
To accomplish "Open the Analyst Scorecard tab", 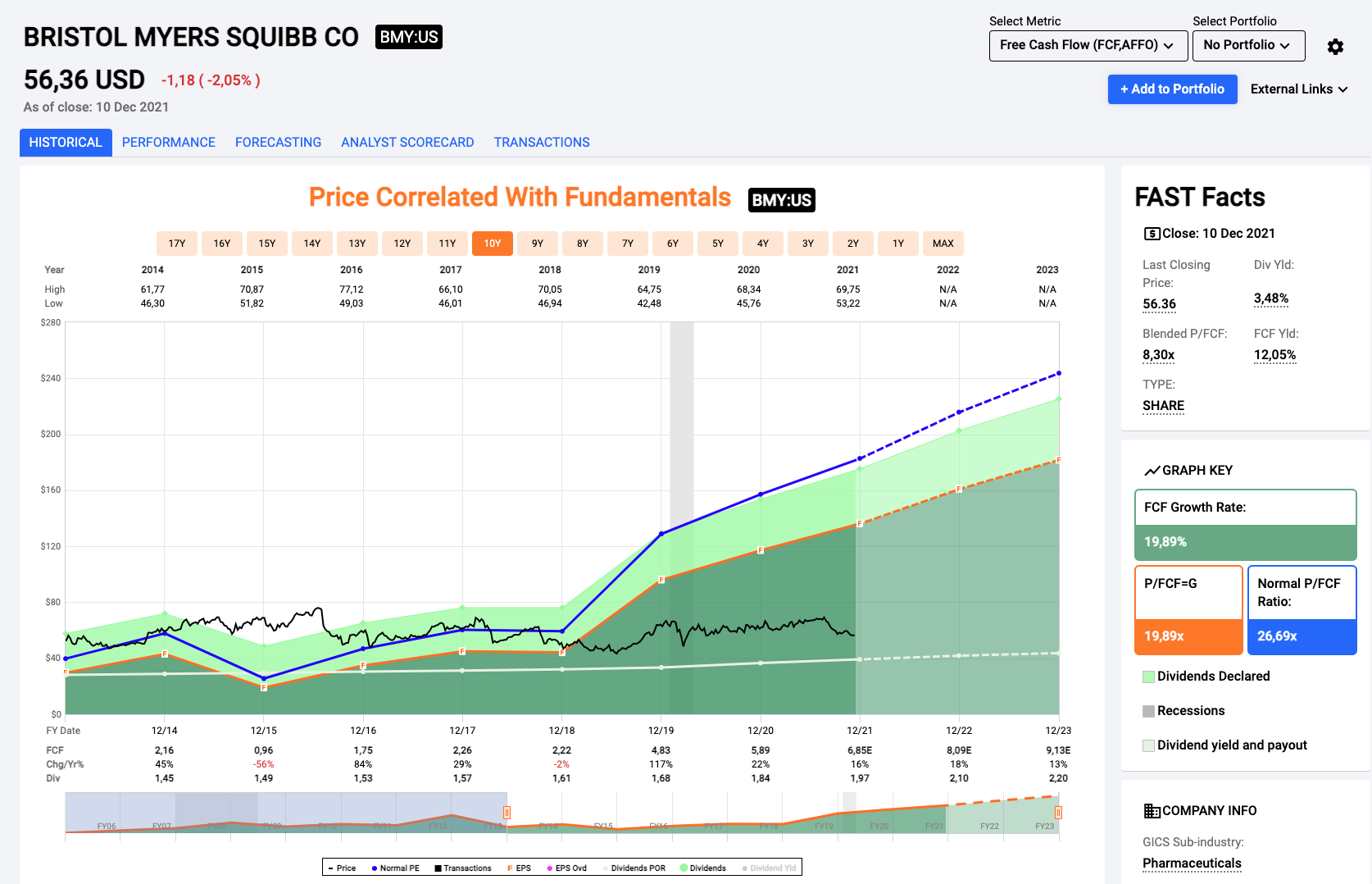I will tap(407, 143).
